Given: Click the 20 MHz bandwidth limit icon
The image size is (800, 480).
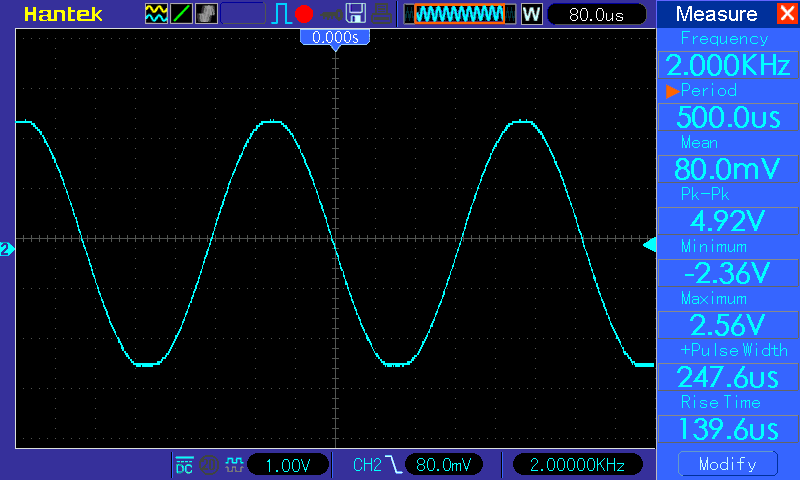Looking at the screenshot, I should 209,465.
